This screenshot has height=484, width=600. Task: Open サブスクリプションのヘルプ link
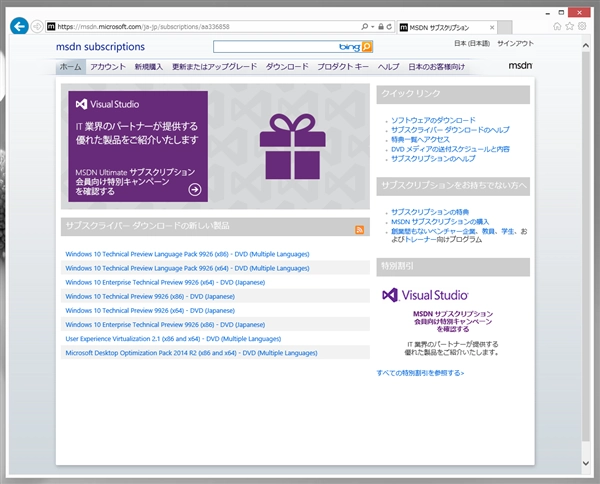pyautogui.click(x=433, y=158)
